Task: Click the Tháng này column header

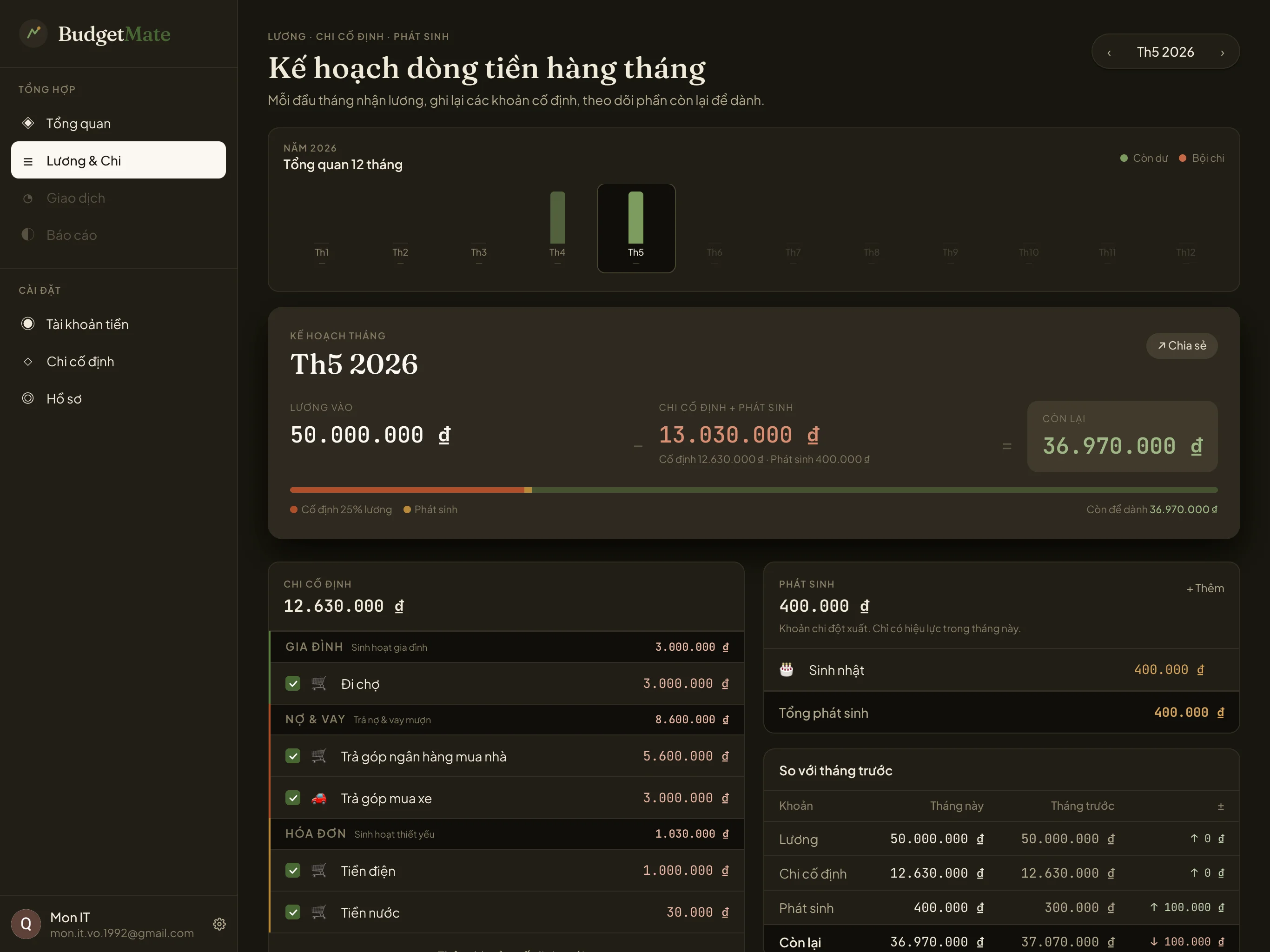Action: 957,806
